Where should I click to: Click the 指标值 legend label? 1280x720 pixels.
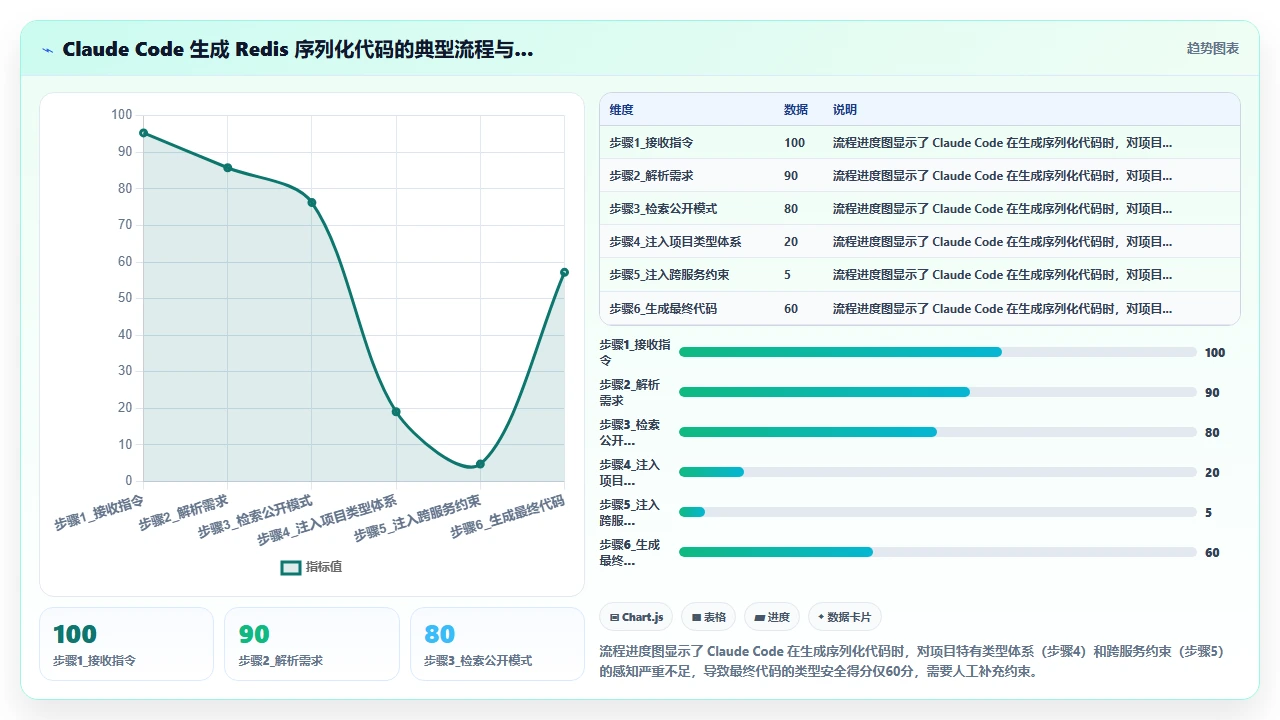[x=324, y=567]
